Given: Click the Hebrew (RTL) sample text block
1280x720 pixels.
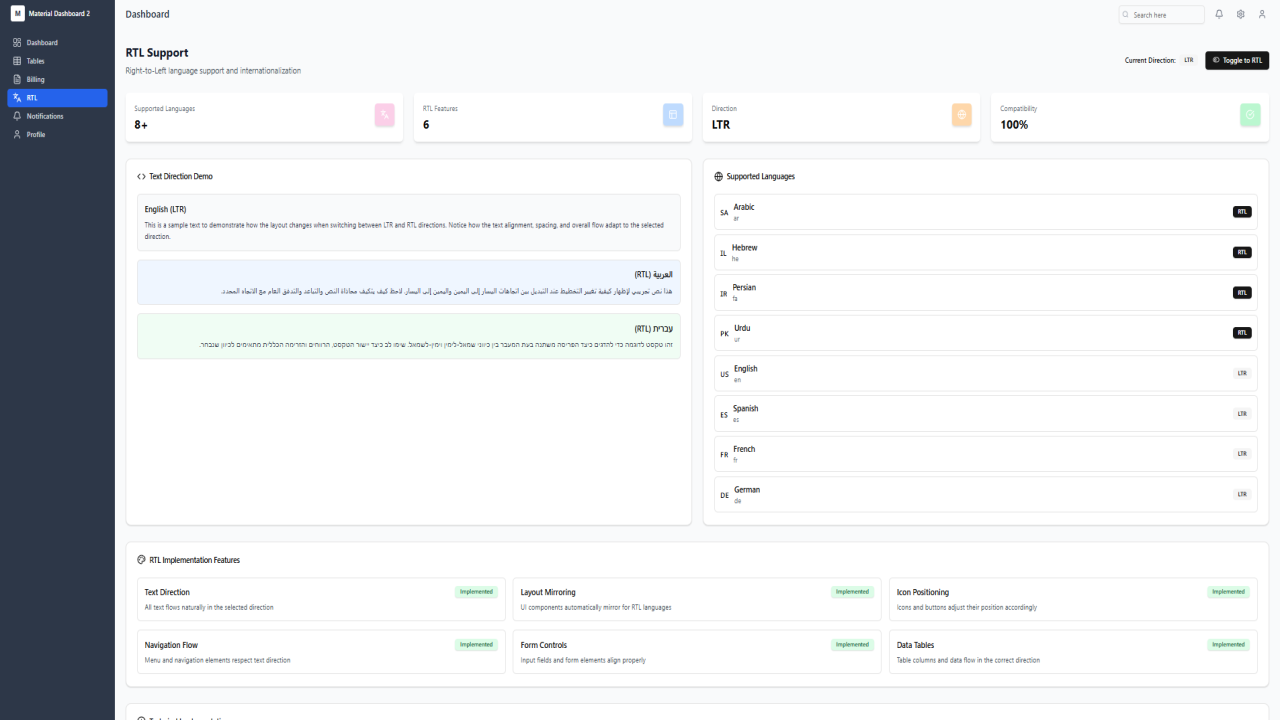Looking at the screenshot, I should (x=409, y=336).
